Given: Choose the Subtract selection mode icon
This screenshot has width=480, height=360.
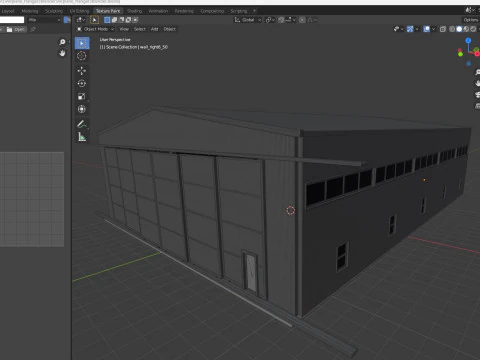Looking at the screenshot, I should pyautogui.click(x=121, y=20).
